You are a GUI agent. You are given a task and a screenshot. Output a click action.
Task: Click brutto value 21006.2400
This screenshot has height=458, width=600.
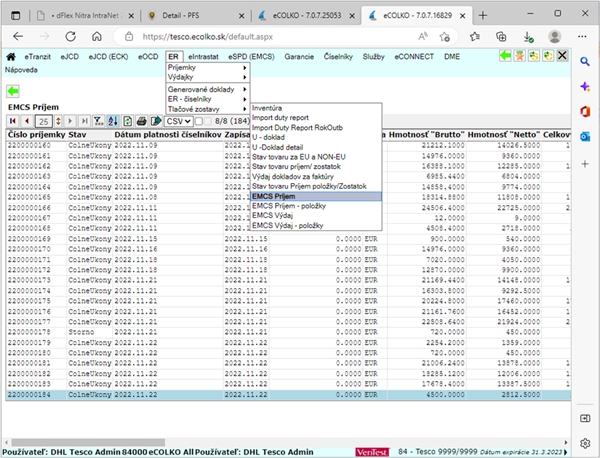(x=443, y=363)
